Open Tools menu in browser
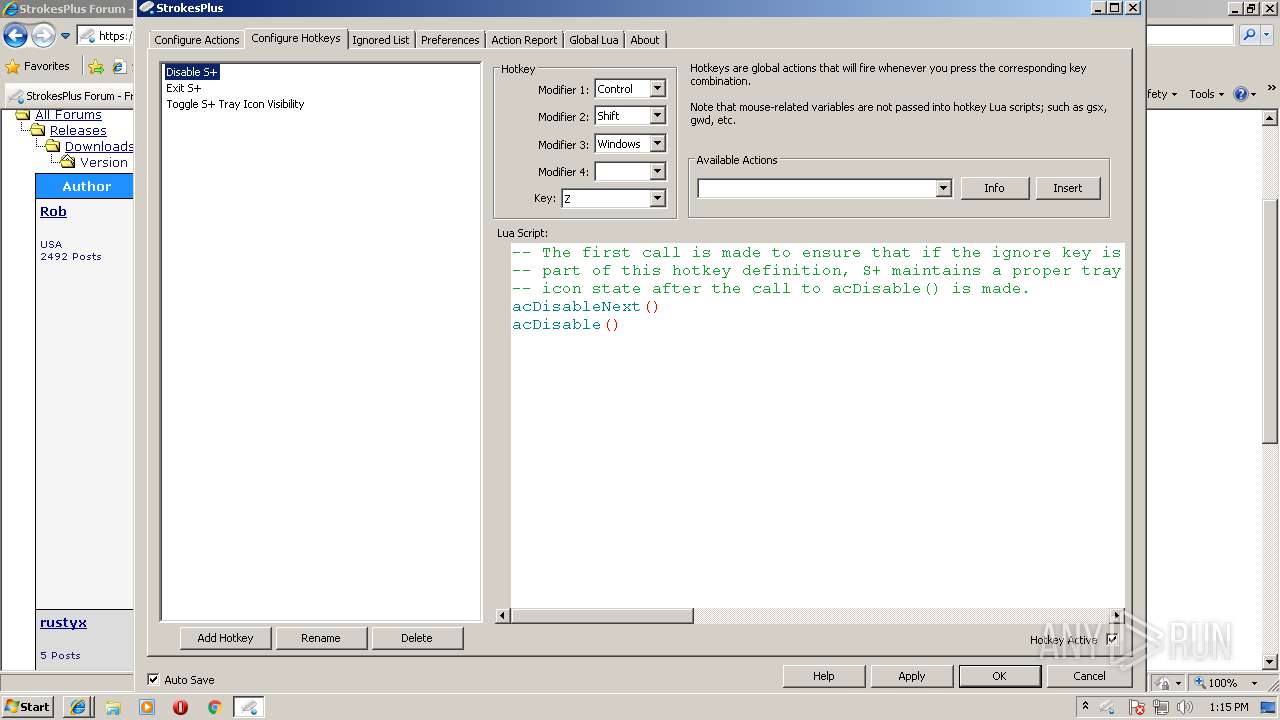The height and width of the screenshot is (720, 1280). tap(1206, 94)
